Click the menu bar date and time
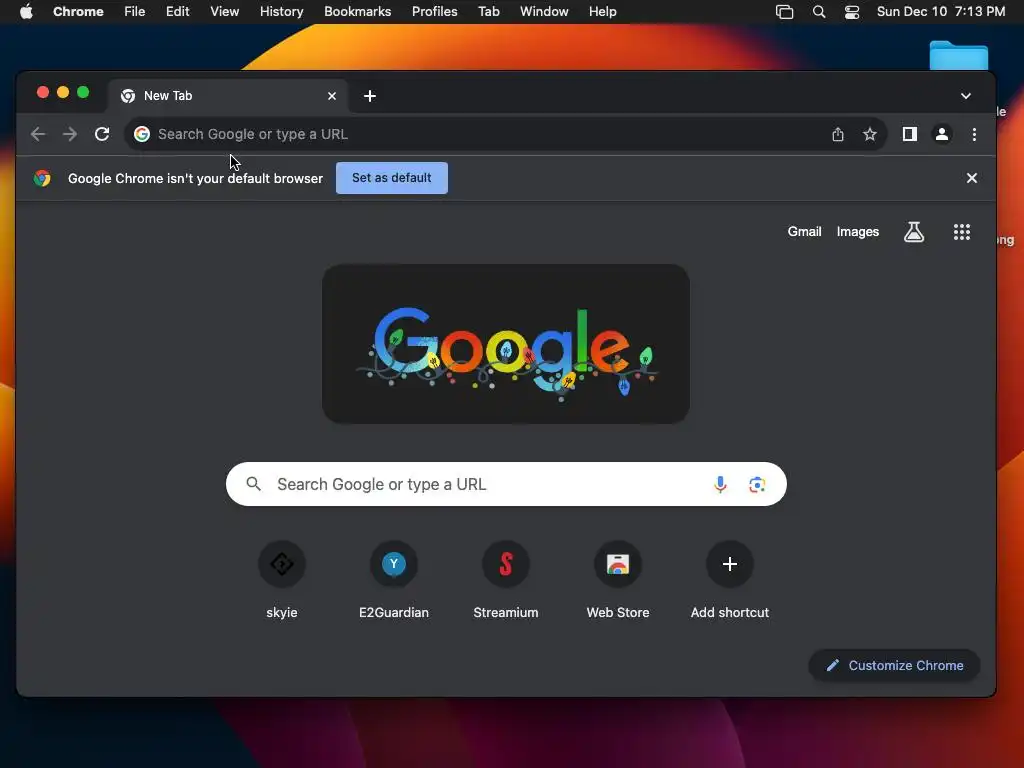 940,12
